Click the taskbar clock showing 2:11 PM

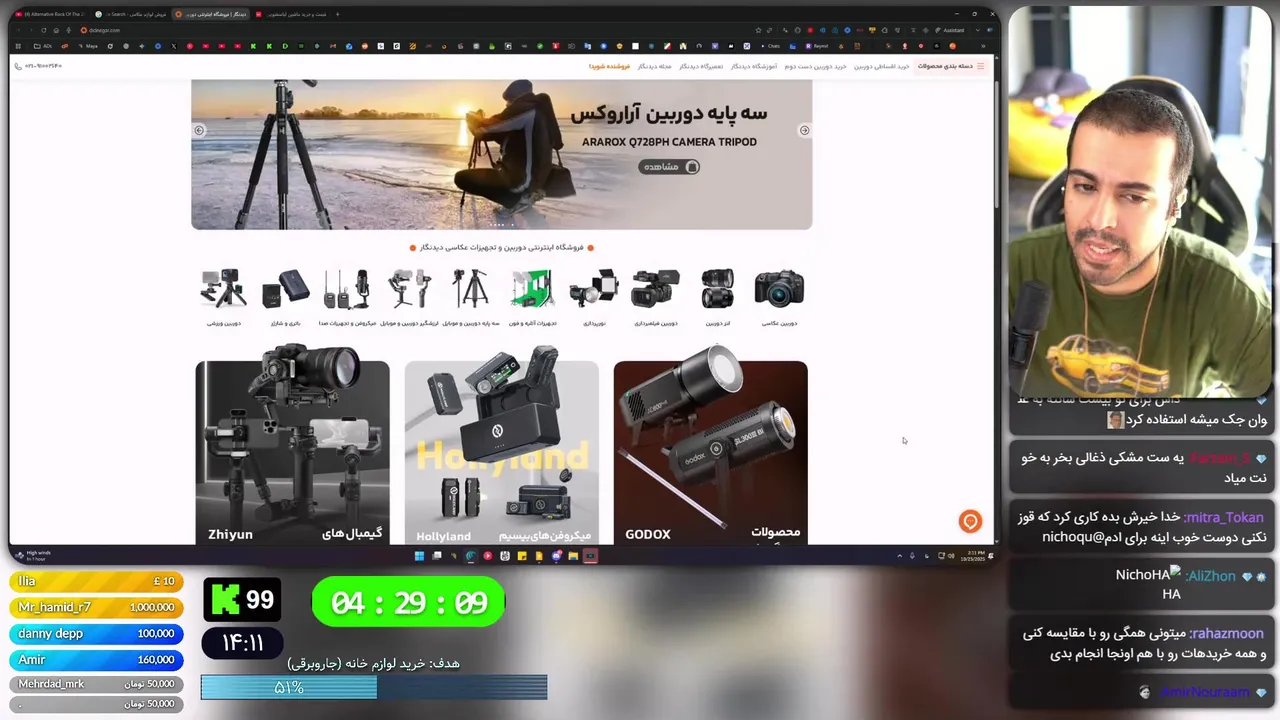[x=975, y=556]
